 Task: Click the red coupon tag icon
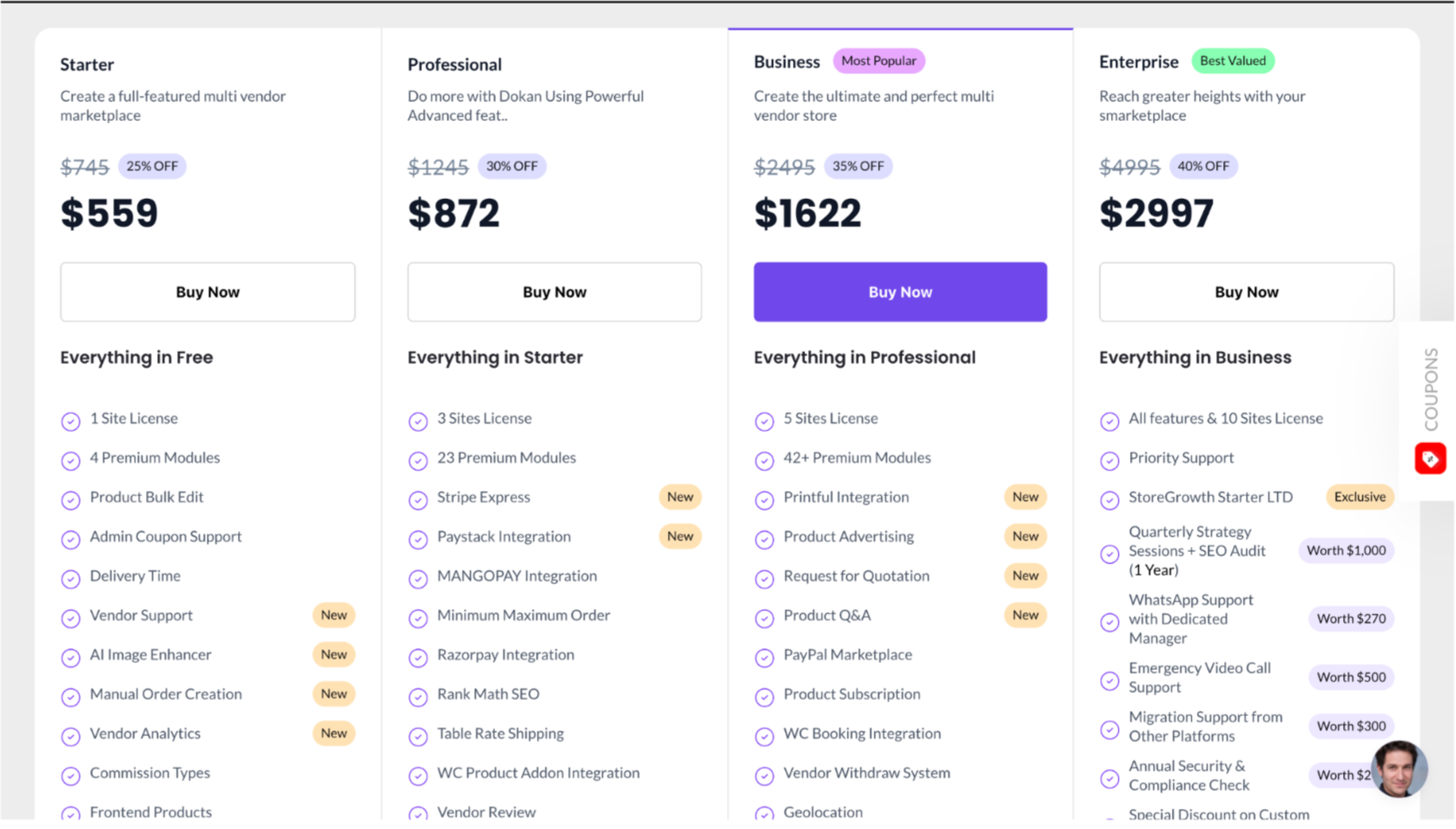coord(1430,459)
